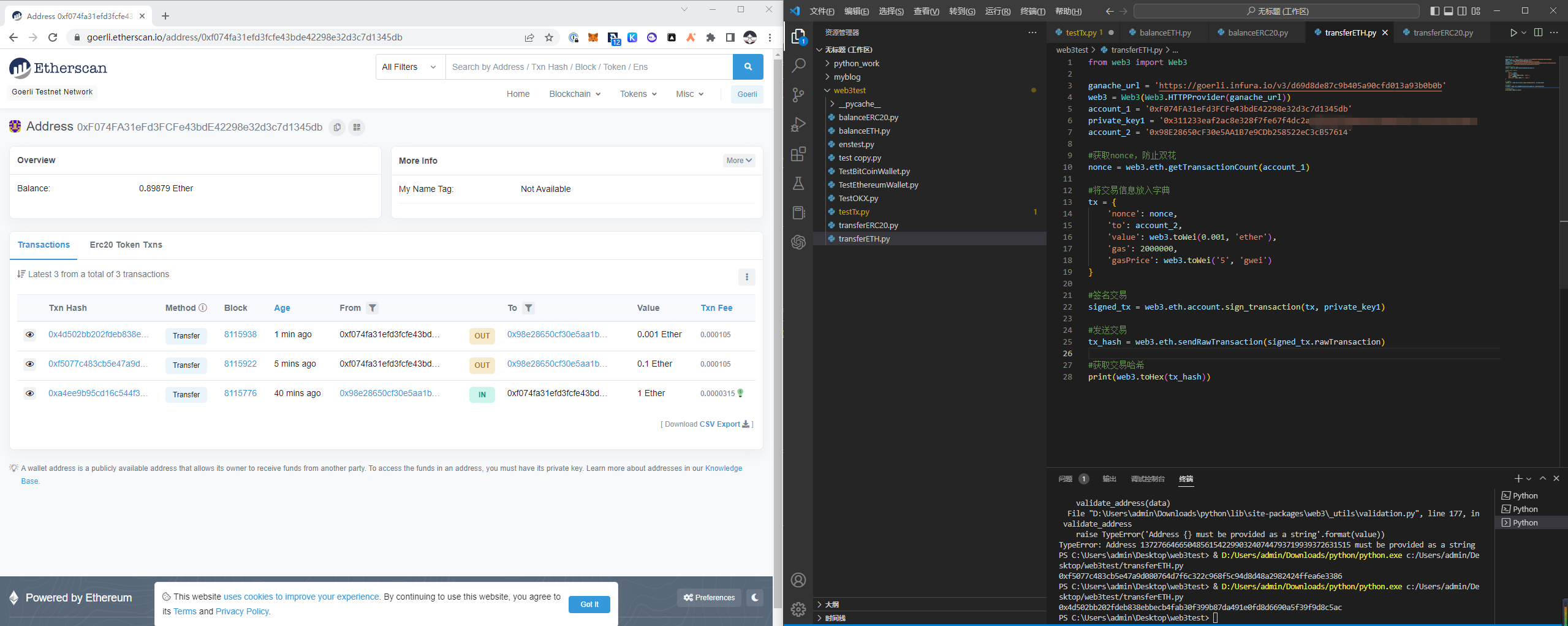Open the Testing flask view
Screen dimensions: 1568x626
[798, 183]
